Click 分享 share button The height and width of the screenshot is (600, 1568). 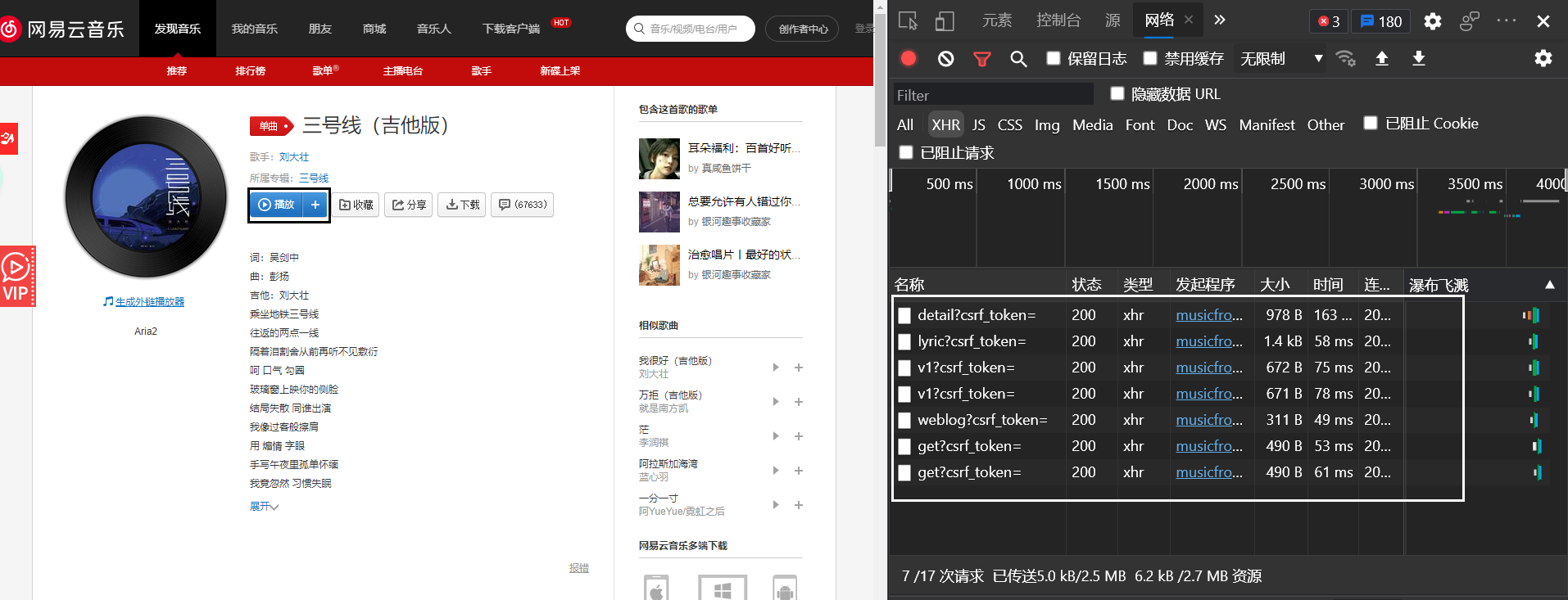coord(409,205)
